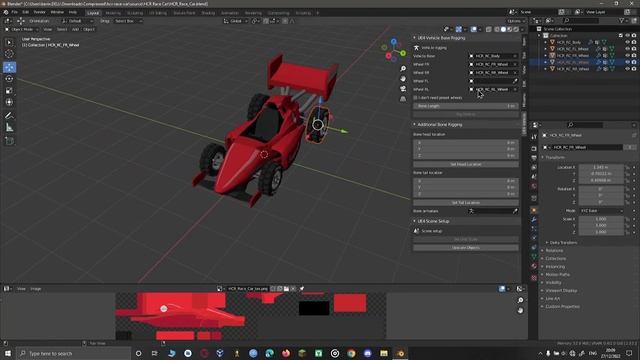
Task: Open the viewport Options dropdown
Action: click(516, 21)
